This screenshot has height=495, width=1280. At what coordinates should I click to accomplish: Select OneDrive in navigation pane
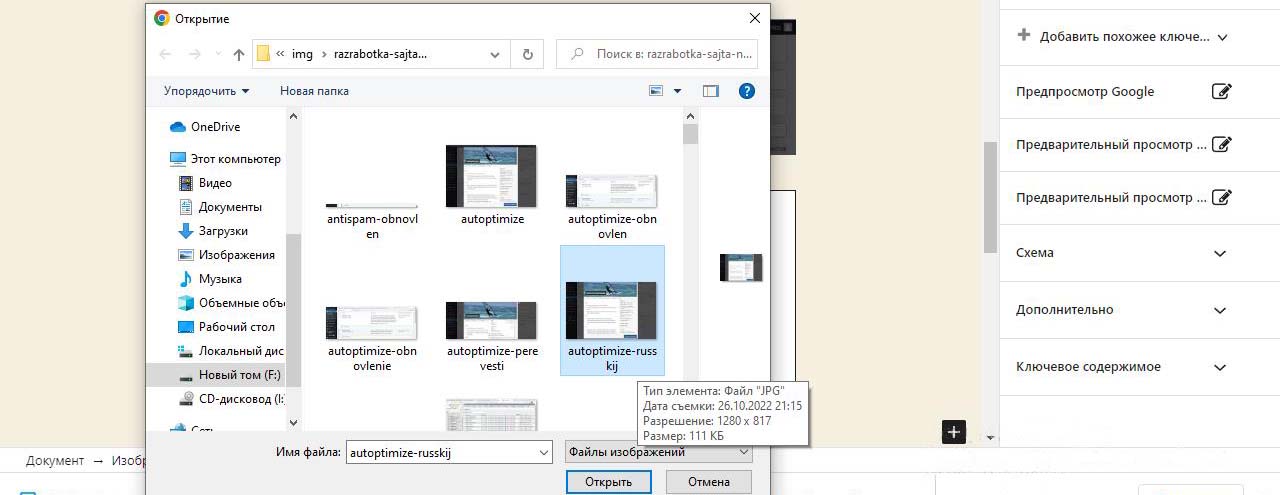coord(215,127)
